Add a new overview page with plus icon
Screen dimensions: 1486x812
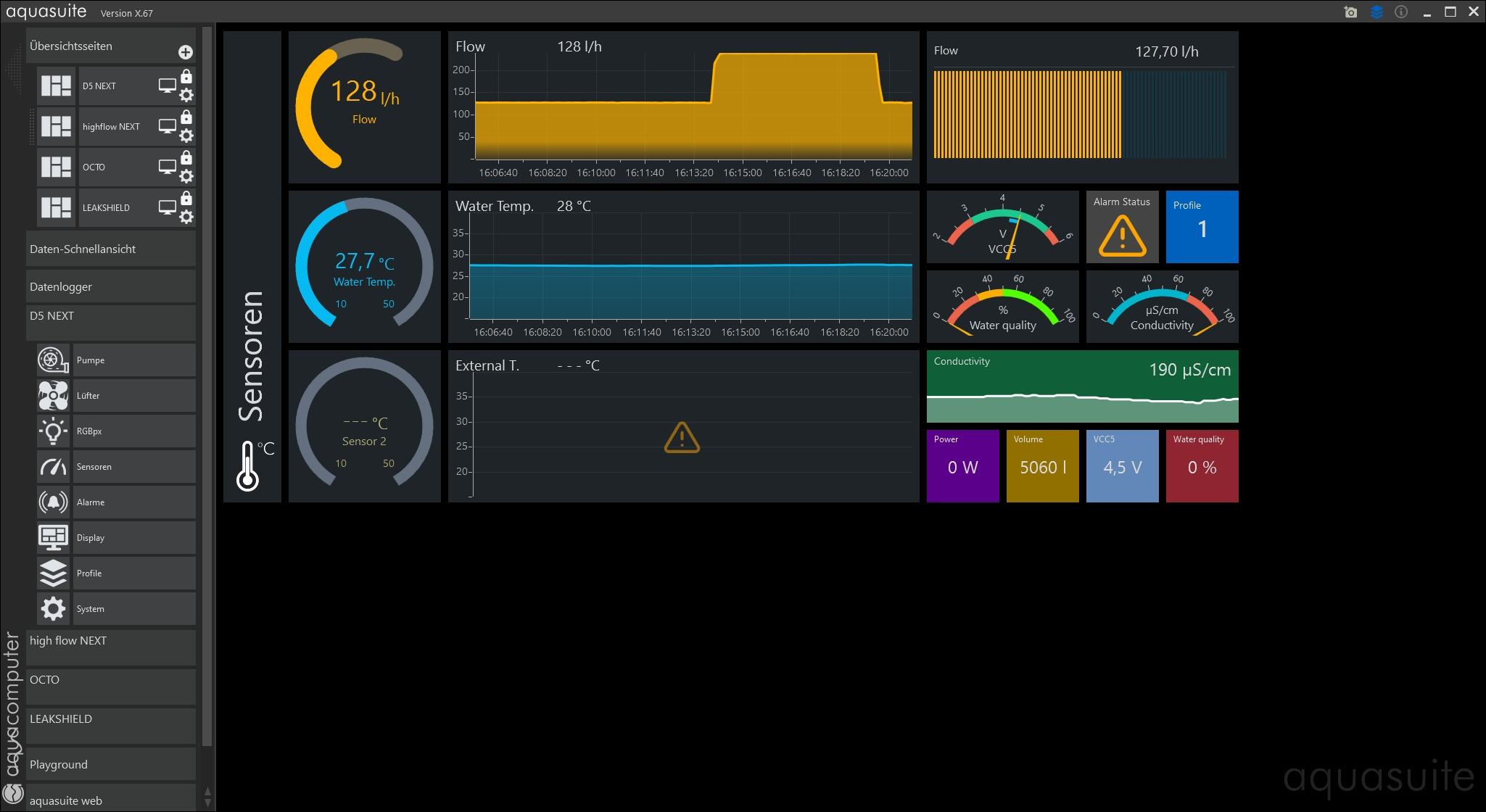point(186,52)
